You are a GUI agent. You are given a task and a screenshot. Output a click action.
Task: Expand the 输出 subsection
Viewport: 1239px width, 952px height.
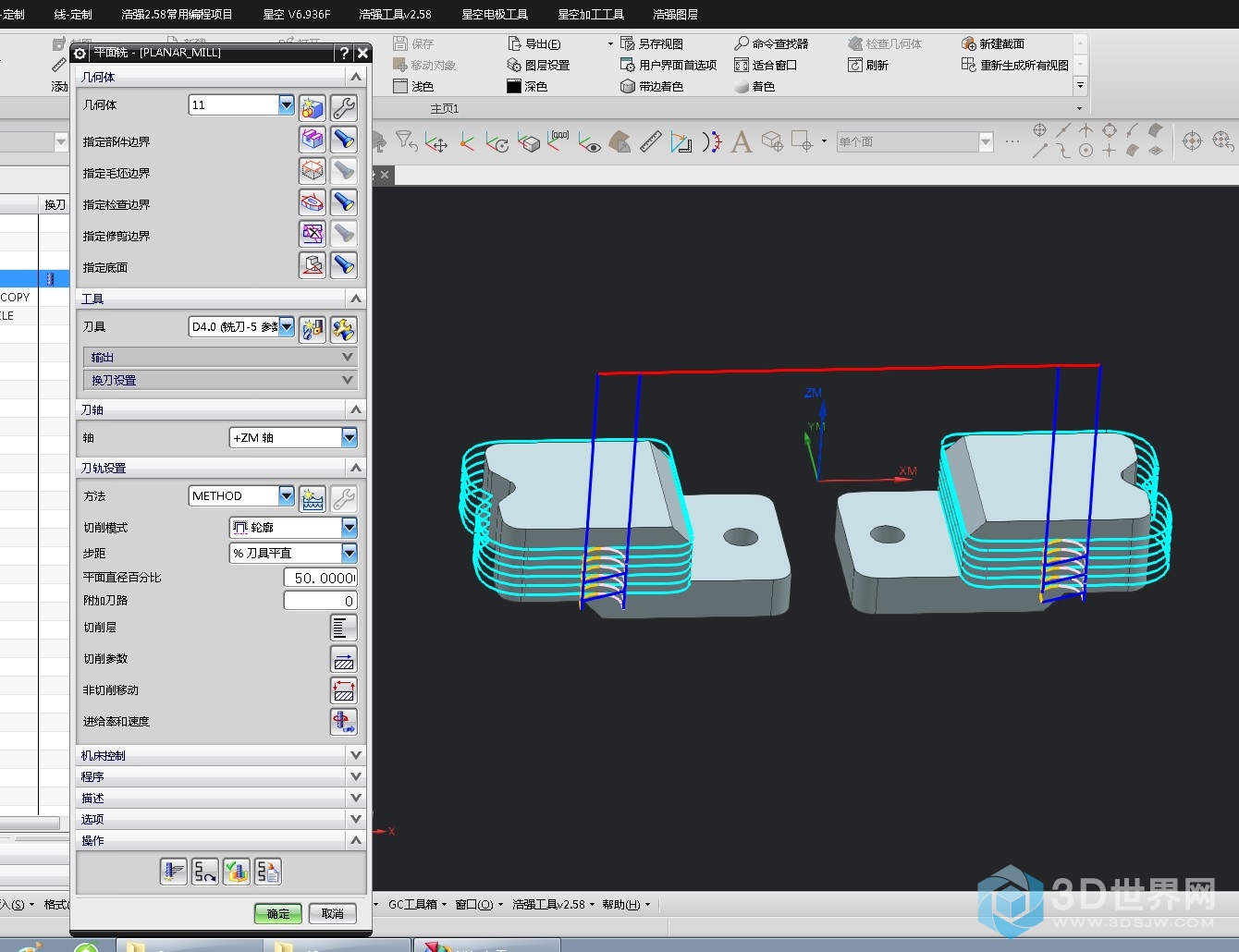point(220,357)
